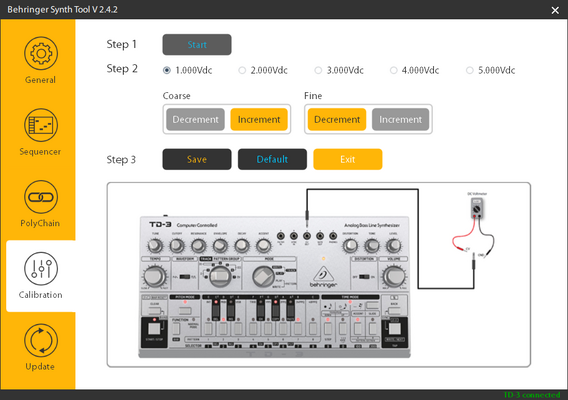Open the Update refresh icon

click(x=41, y=340)
